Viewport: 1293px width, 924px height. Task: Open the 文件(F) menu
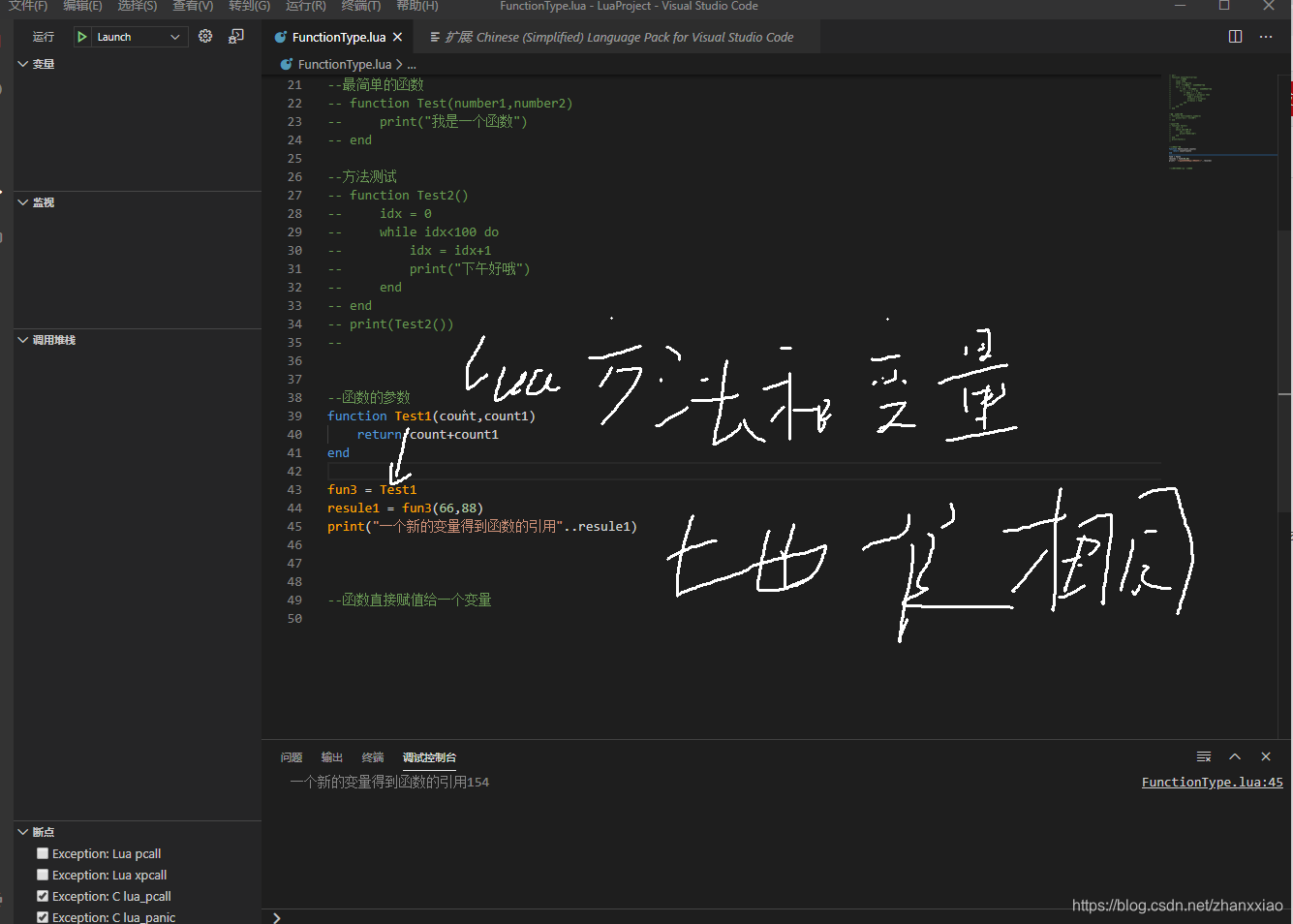click(x=28, y=6)
